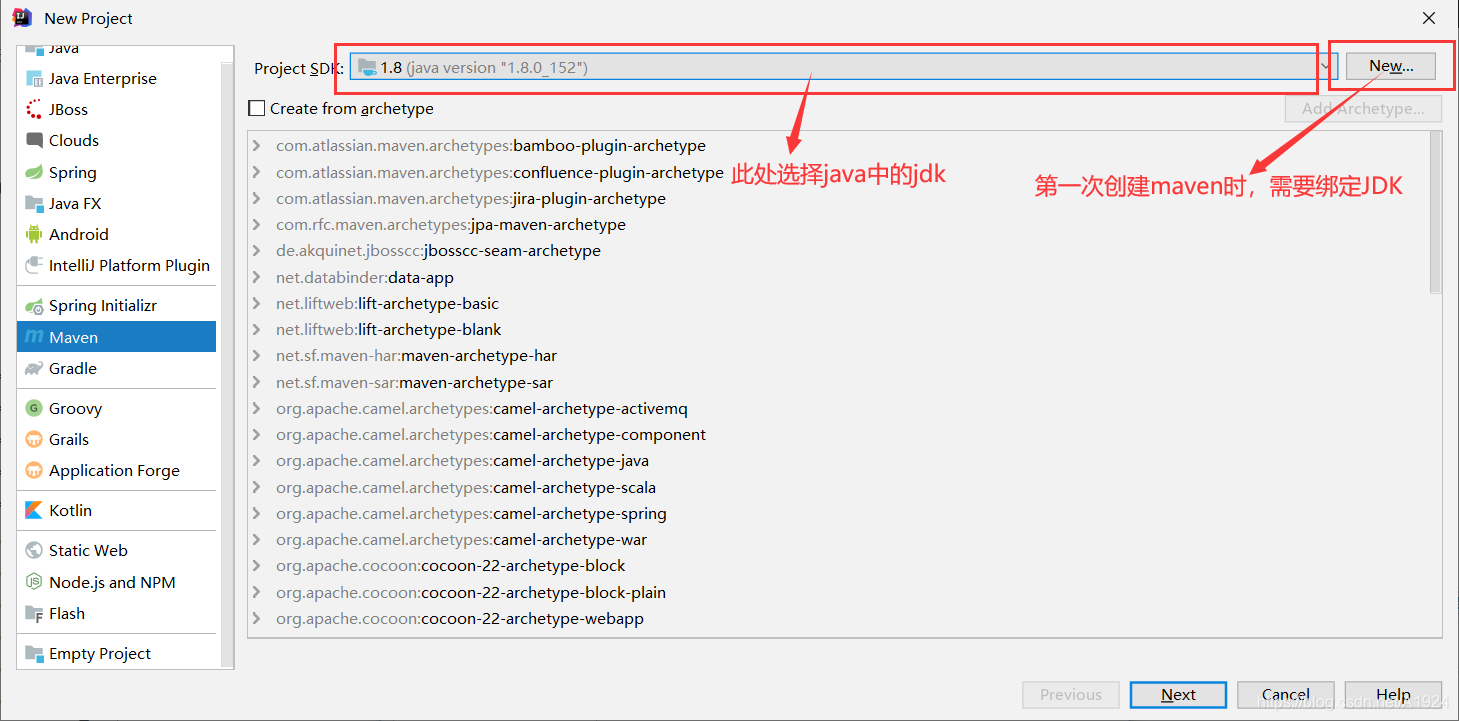
Task: Select Empty Project type
Action: pyautogui.click(x=116, y=653)
